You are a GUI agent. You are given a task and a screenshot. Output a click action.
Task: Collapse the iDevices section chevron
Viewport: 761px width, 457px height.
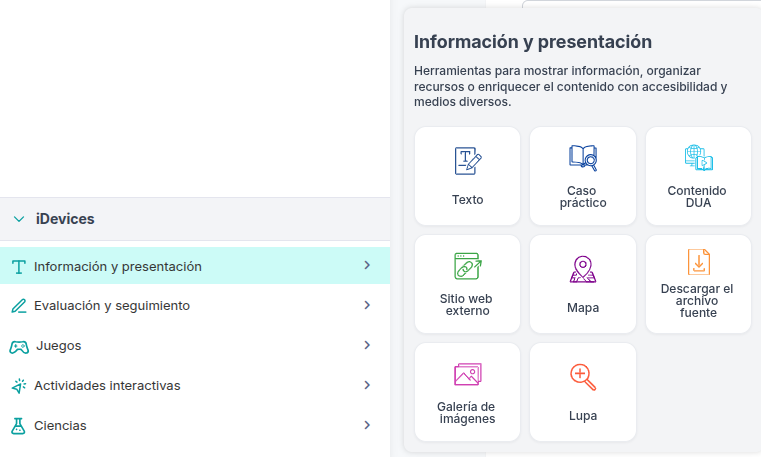[x=18, y=219]
